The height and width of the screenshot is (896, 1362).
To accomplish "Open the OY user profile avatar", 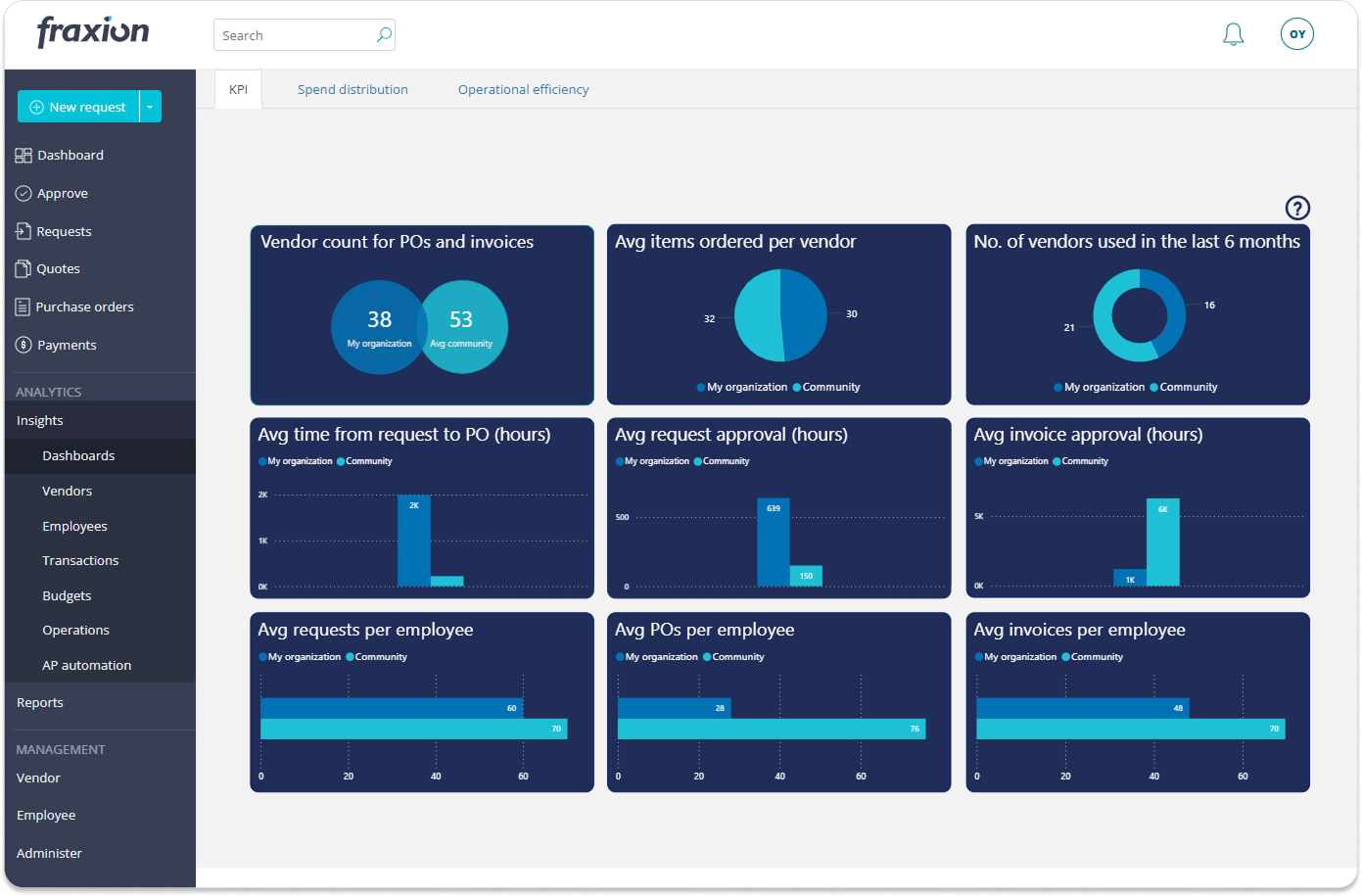I will click(x=1296, y=34).
